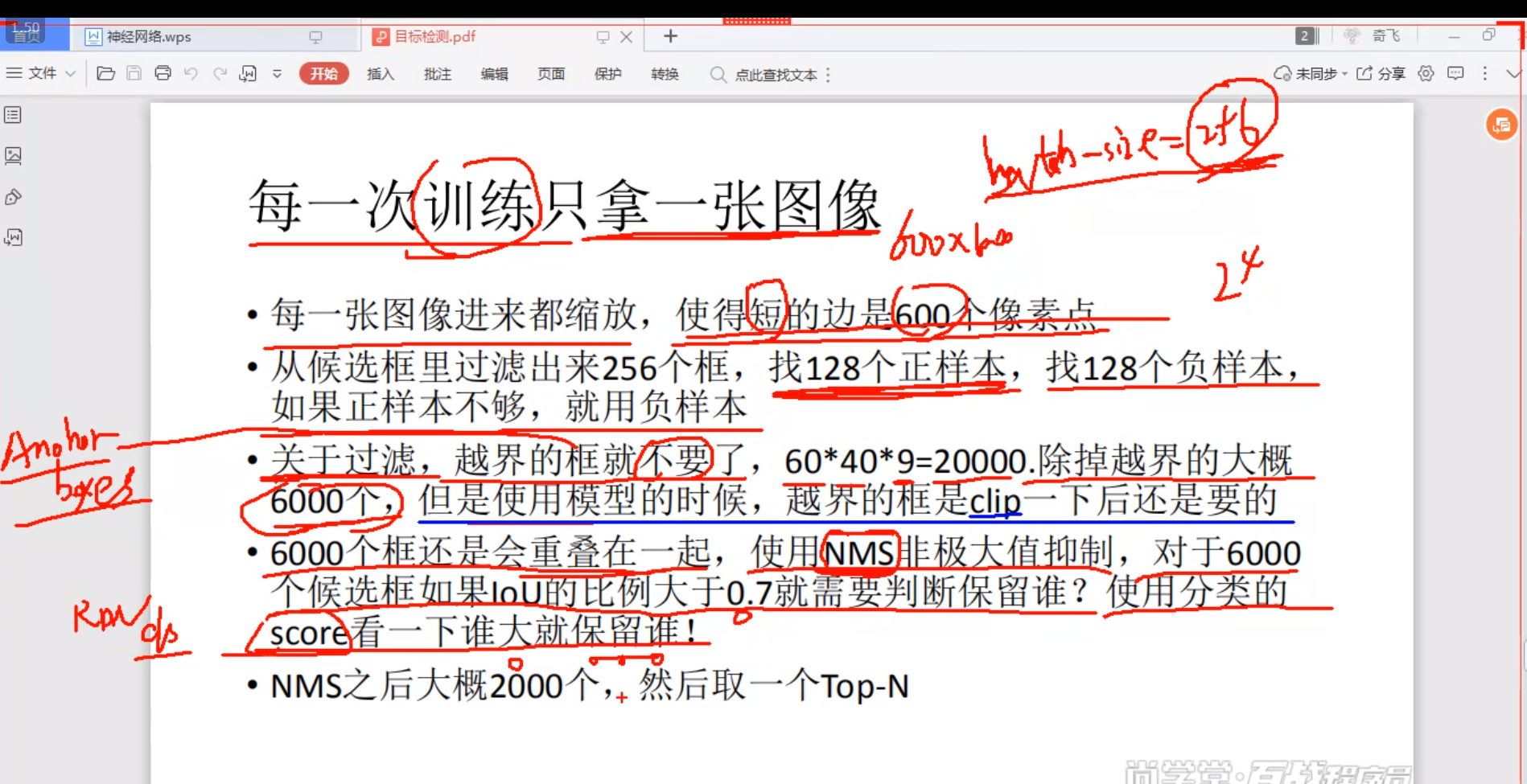Click the comment feedback speech bubble icon
1527x784 pixels.
coord(1455,74)
